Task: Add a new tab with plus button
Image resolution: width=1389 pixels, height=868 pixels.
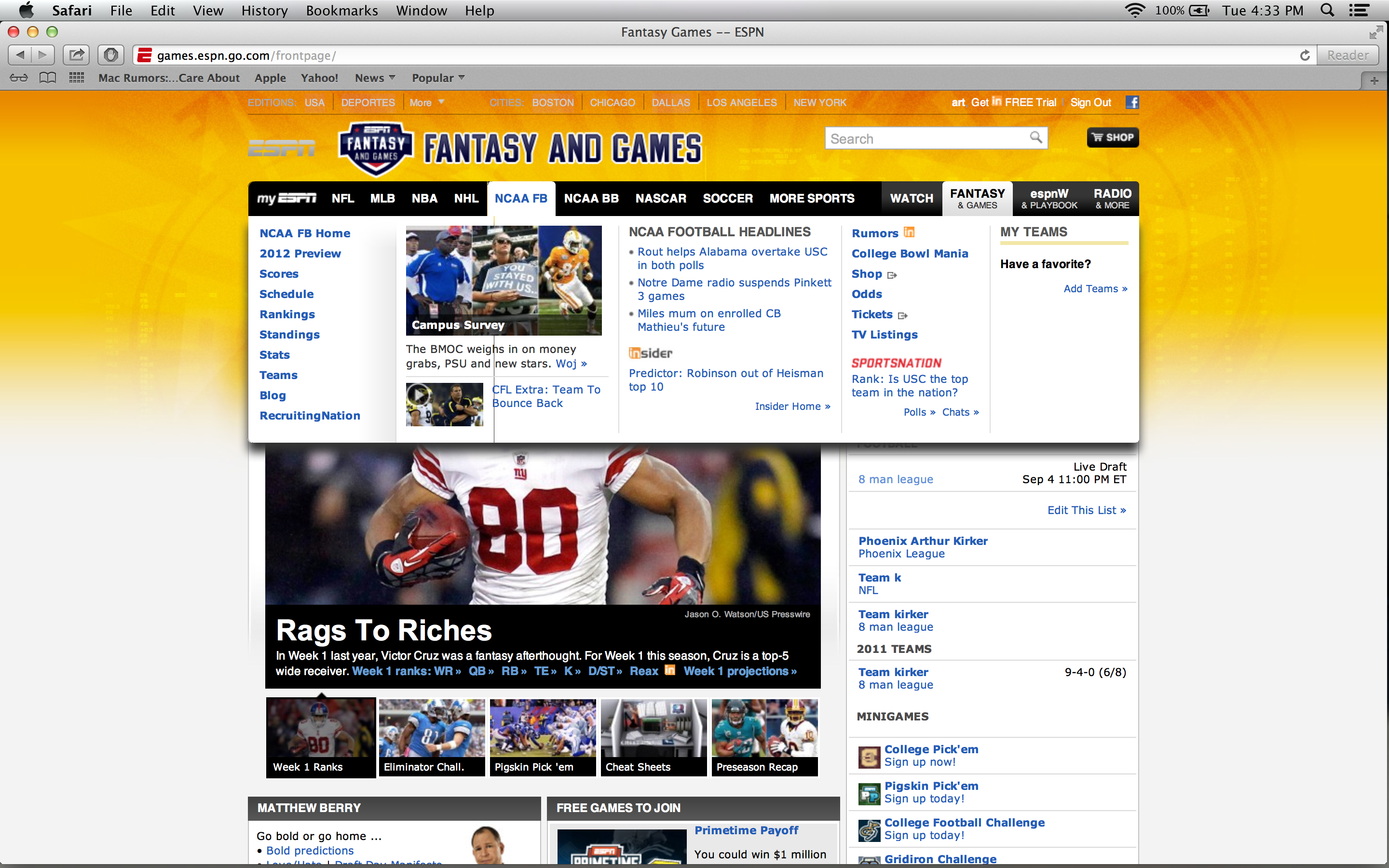Action: point(1374,81)
